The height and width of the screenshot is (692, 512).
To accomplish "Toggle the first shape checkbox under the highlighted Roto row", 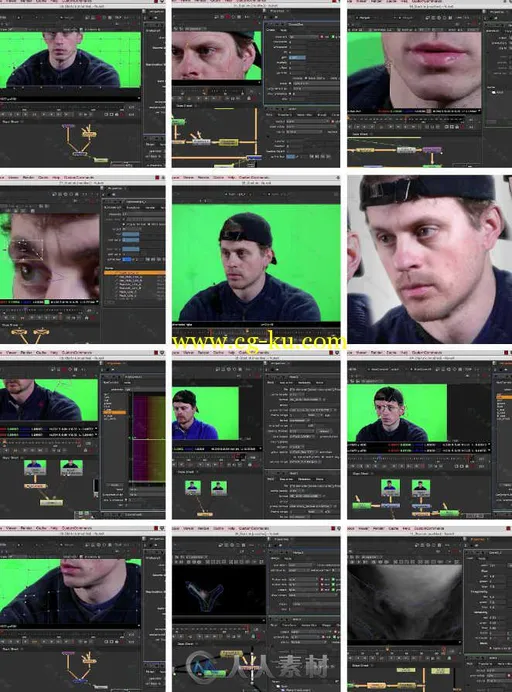I will (x=117, y=277).
